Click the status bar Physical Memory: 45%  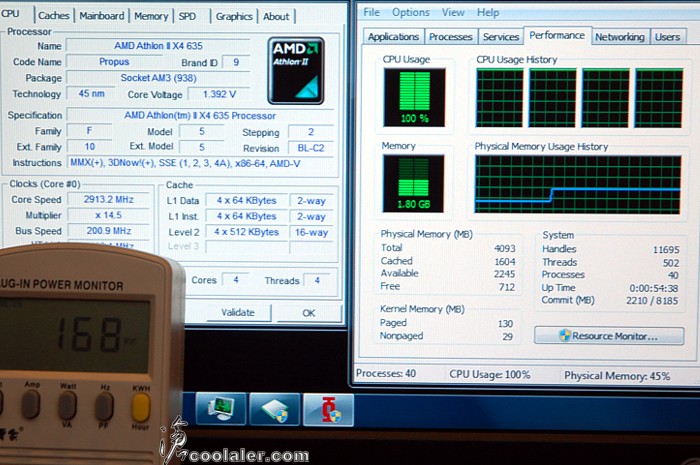point(617,376)
